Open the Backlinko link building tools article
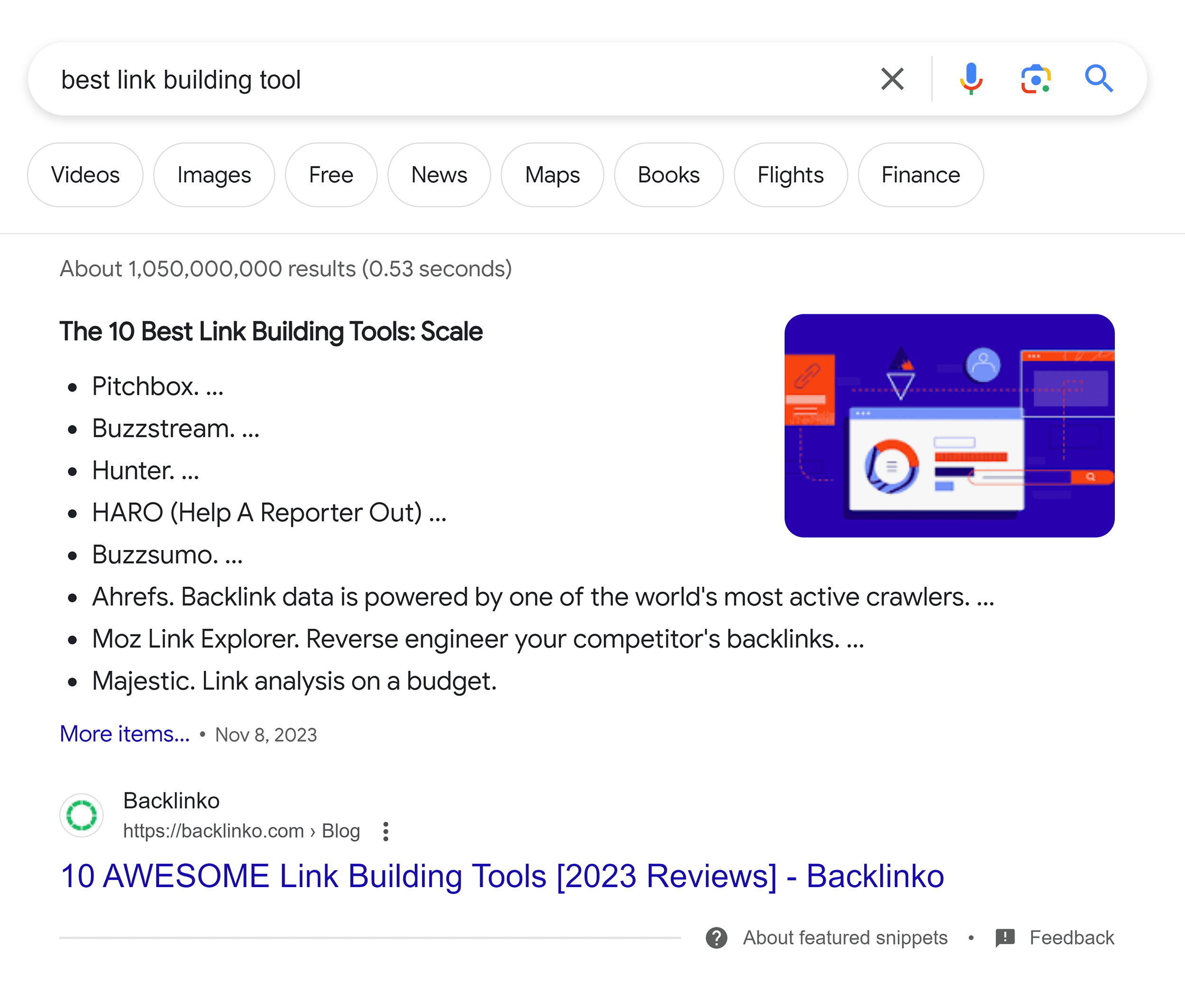Image resolution: width=1185 pixels, height=1008 pixels. pos(502,875)
